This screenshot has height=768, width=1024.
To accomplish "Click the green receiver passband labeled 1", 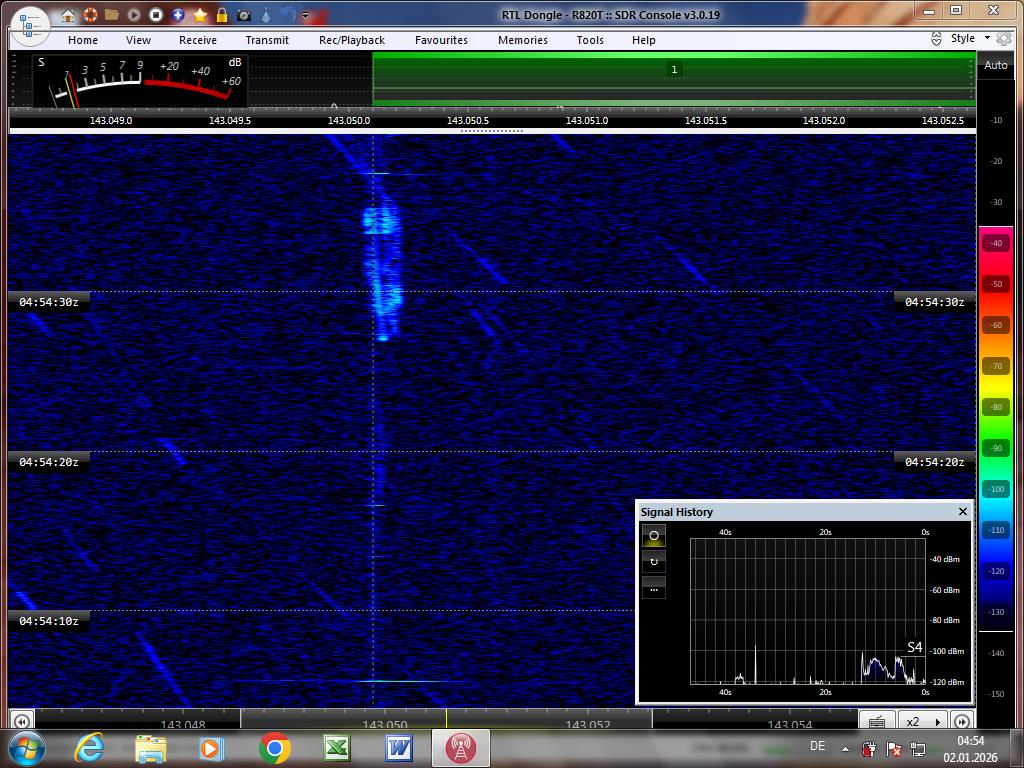I will point(674,78).
